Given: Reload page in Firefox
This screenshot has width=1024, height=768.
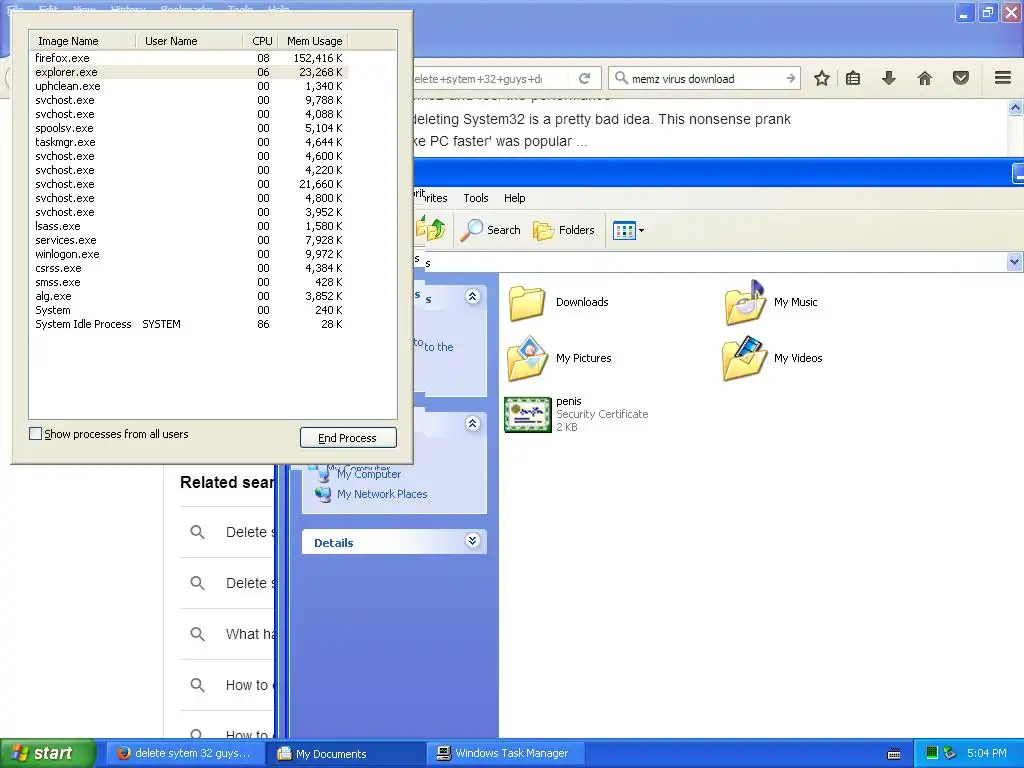Looking at the screenshot, I should pos(584,78).
